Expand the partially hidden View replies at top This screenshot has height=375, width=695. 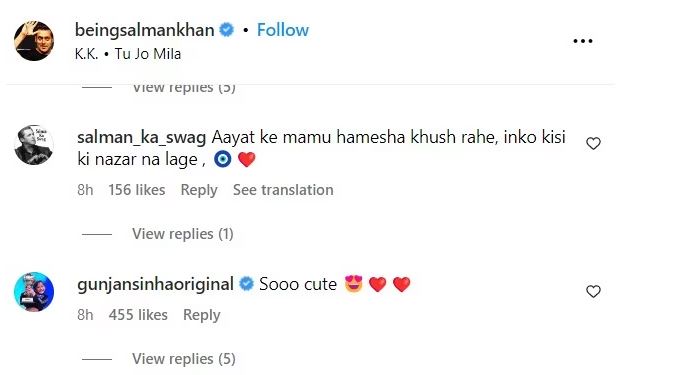(184, 88)
